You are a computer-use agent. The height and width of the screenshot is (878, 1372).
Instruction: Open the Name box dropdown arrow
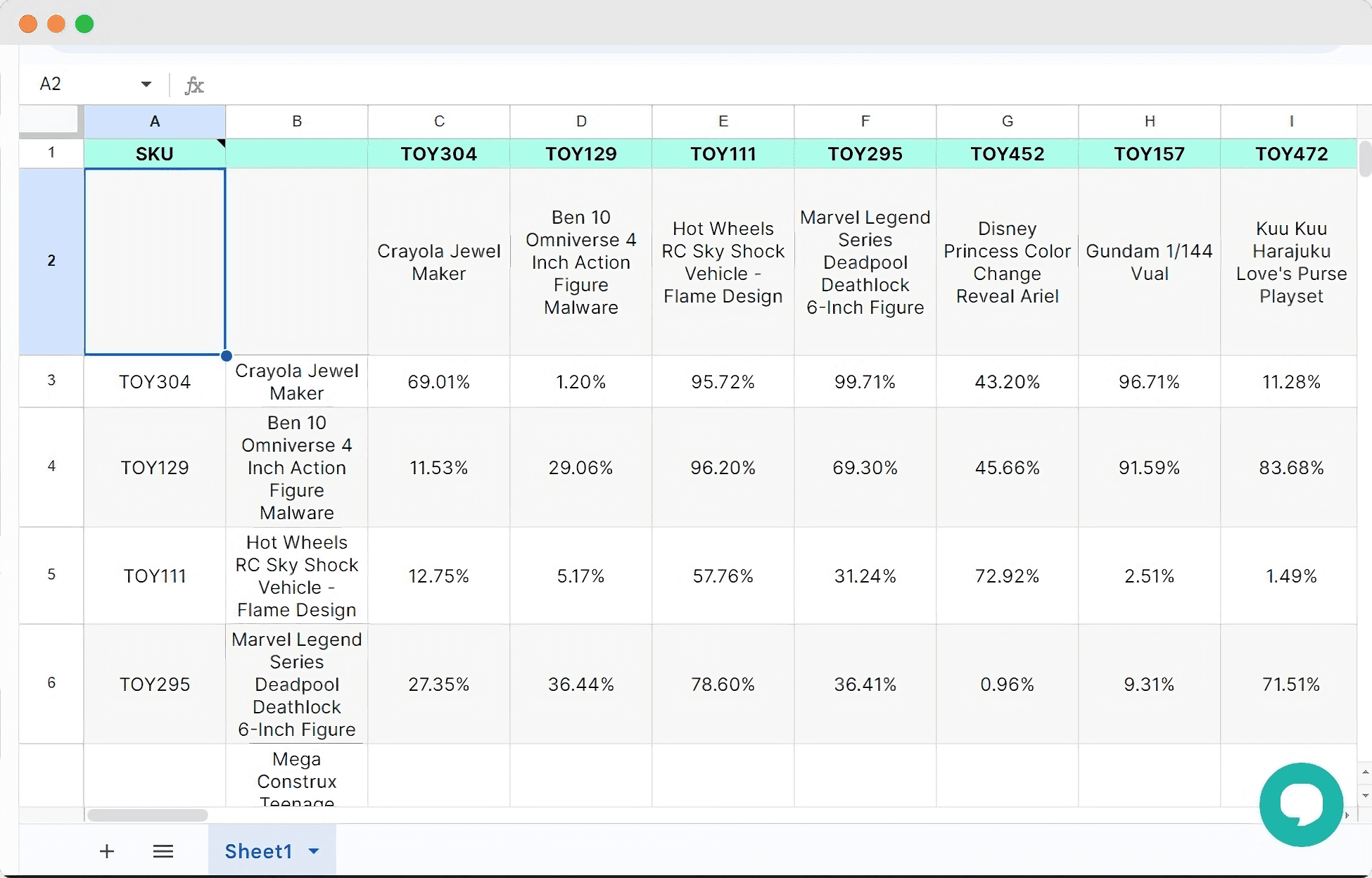click(x=146, y=84)
